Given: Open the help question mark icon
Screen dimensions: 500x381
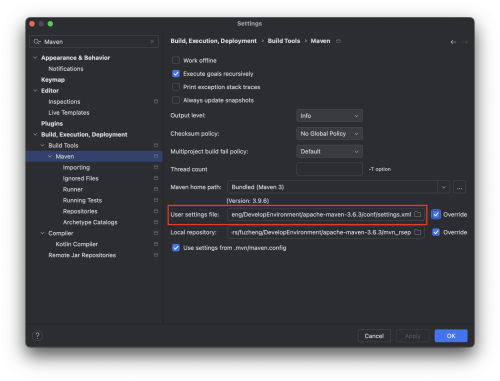Looking at the screenshot, I should (x=37, y=336).
